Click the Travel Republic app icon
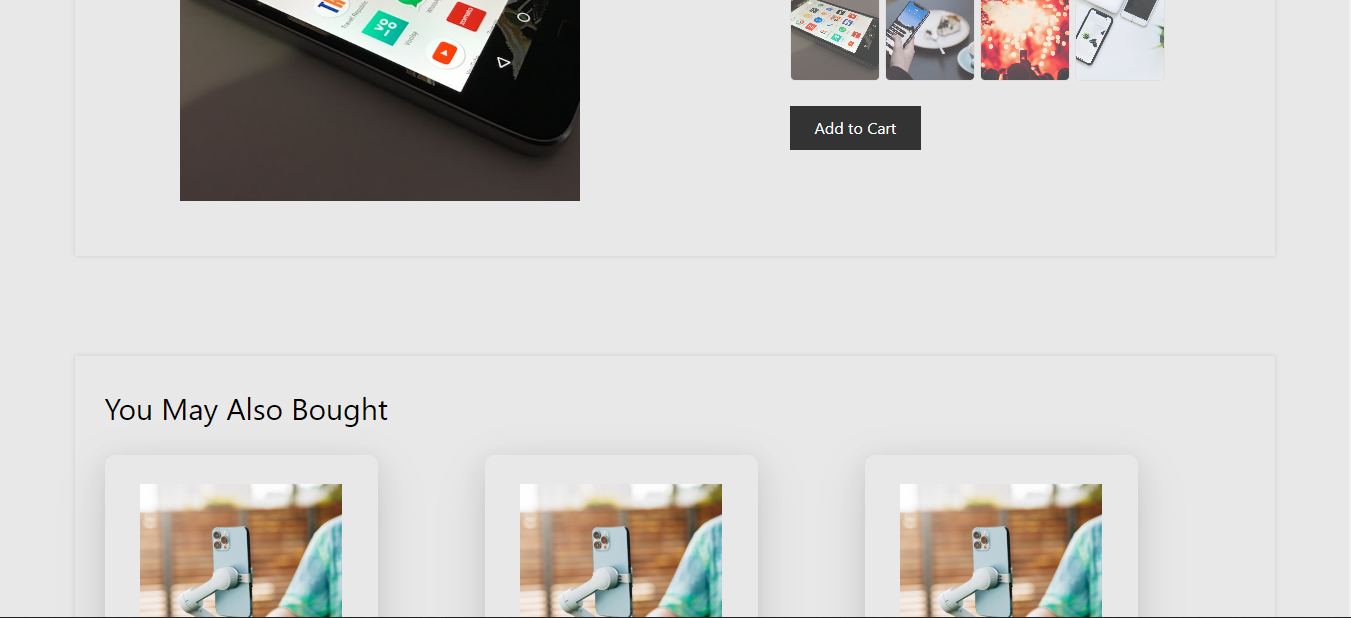The height and width of the screenshot is (618, 1351). coord(330,5)
